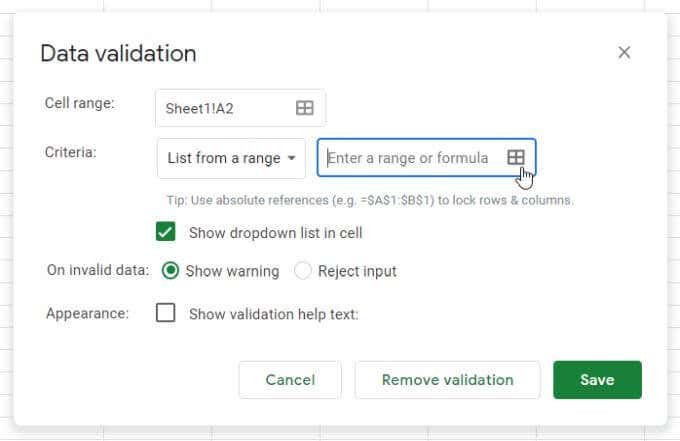This screenshot has width=680, height=441.
Task: Select the Show warning radio button
Action: pos(170,271)
